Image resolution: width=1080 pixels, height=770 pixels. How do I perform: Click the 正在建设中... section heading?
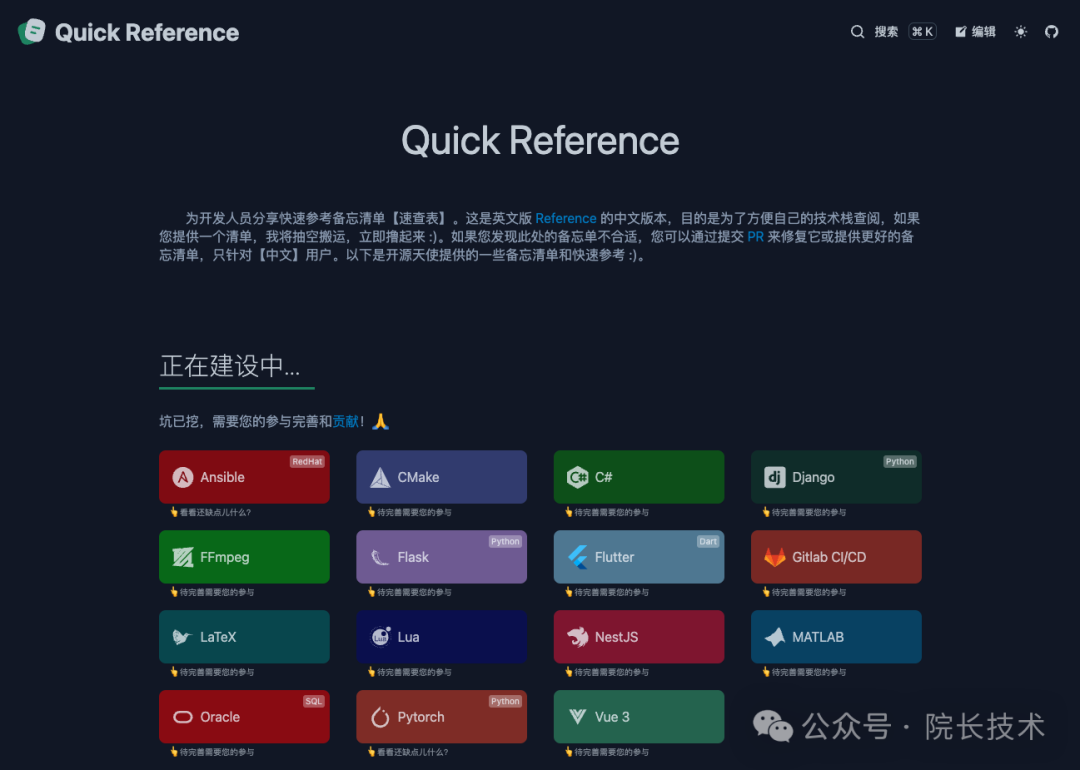(230, 366)
